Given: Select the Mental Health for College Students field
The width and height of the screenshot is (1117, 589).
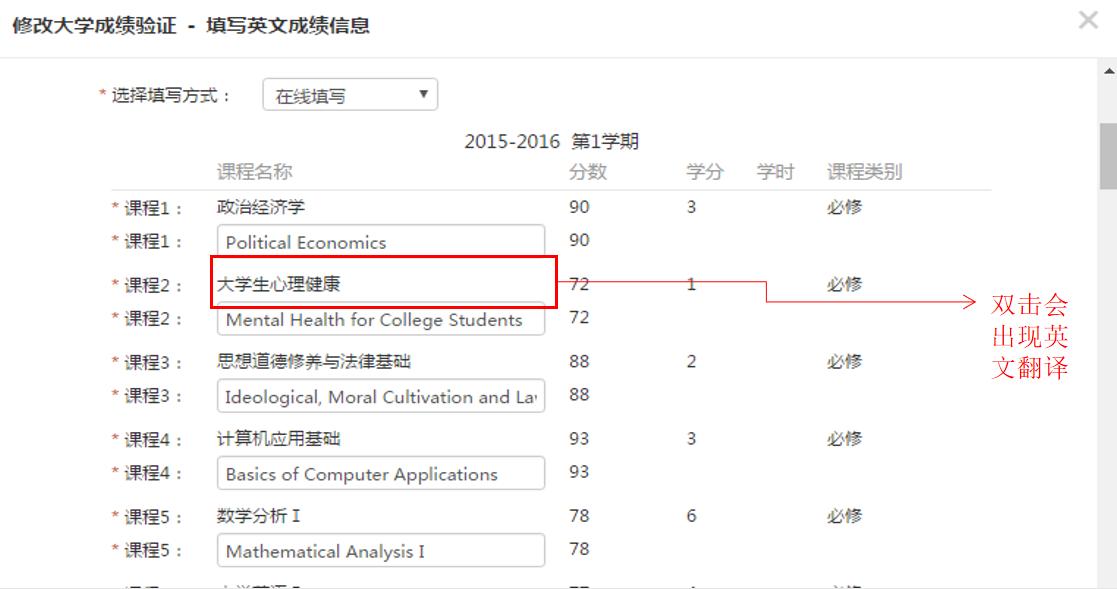Looking at the screenshot, I should (380, 320).
